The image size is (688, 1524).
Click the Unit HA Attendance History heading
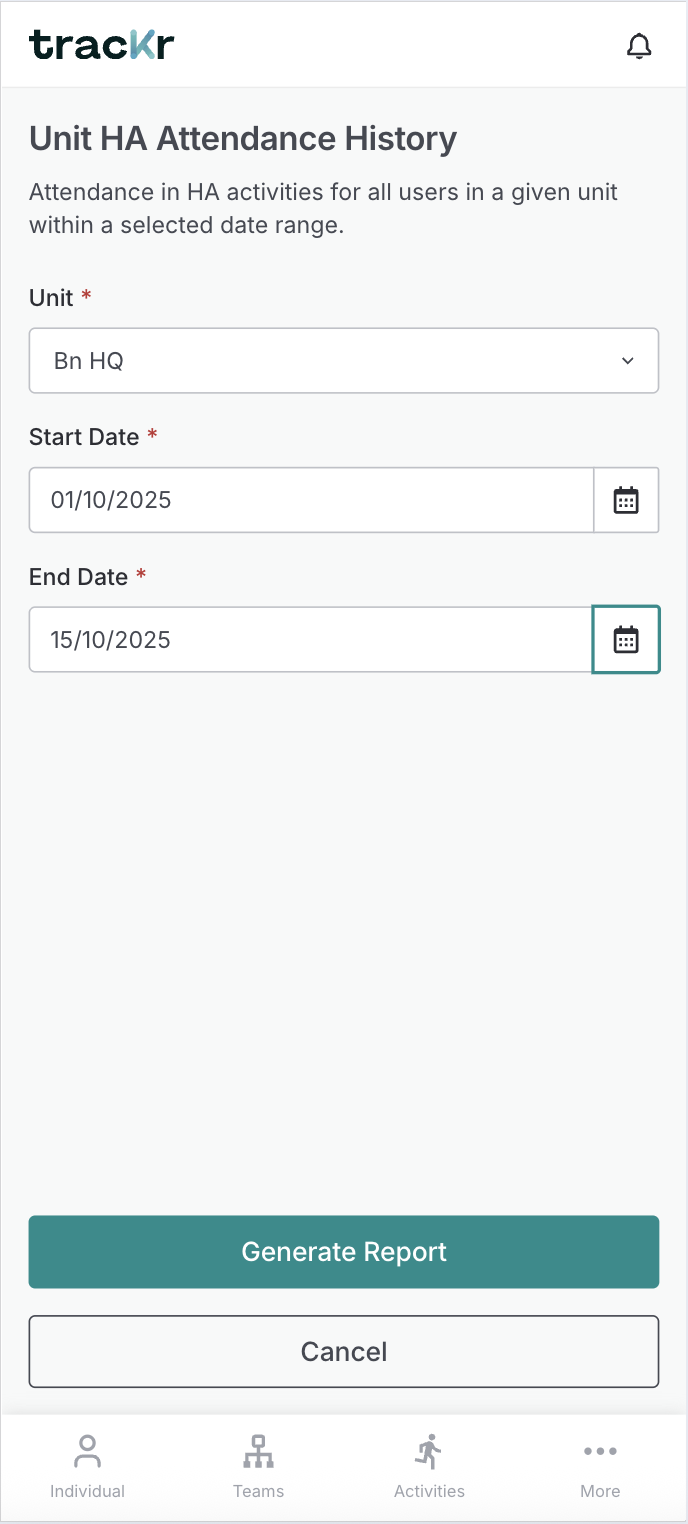(x=243, y=139)
